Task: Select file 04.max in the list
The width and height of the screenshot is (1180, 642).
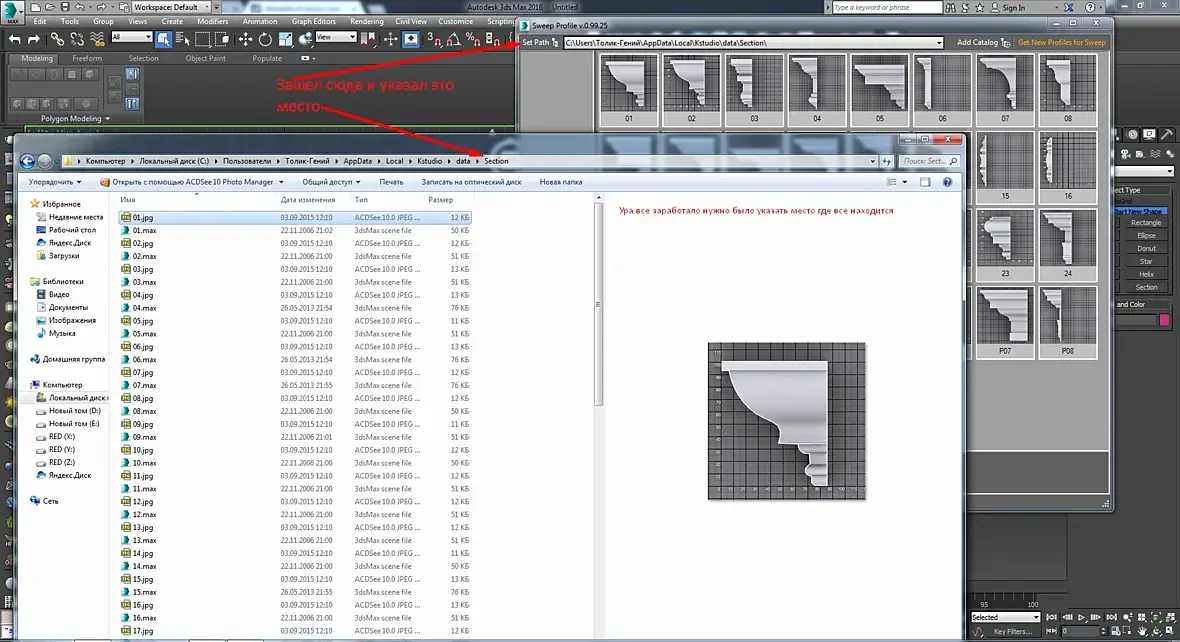Action: [x=144, y=308]
